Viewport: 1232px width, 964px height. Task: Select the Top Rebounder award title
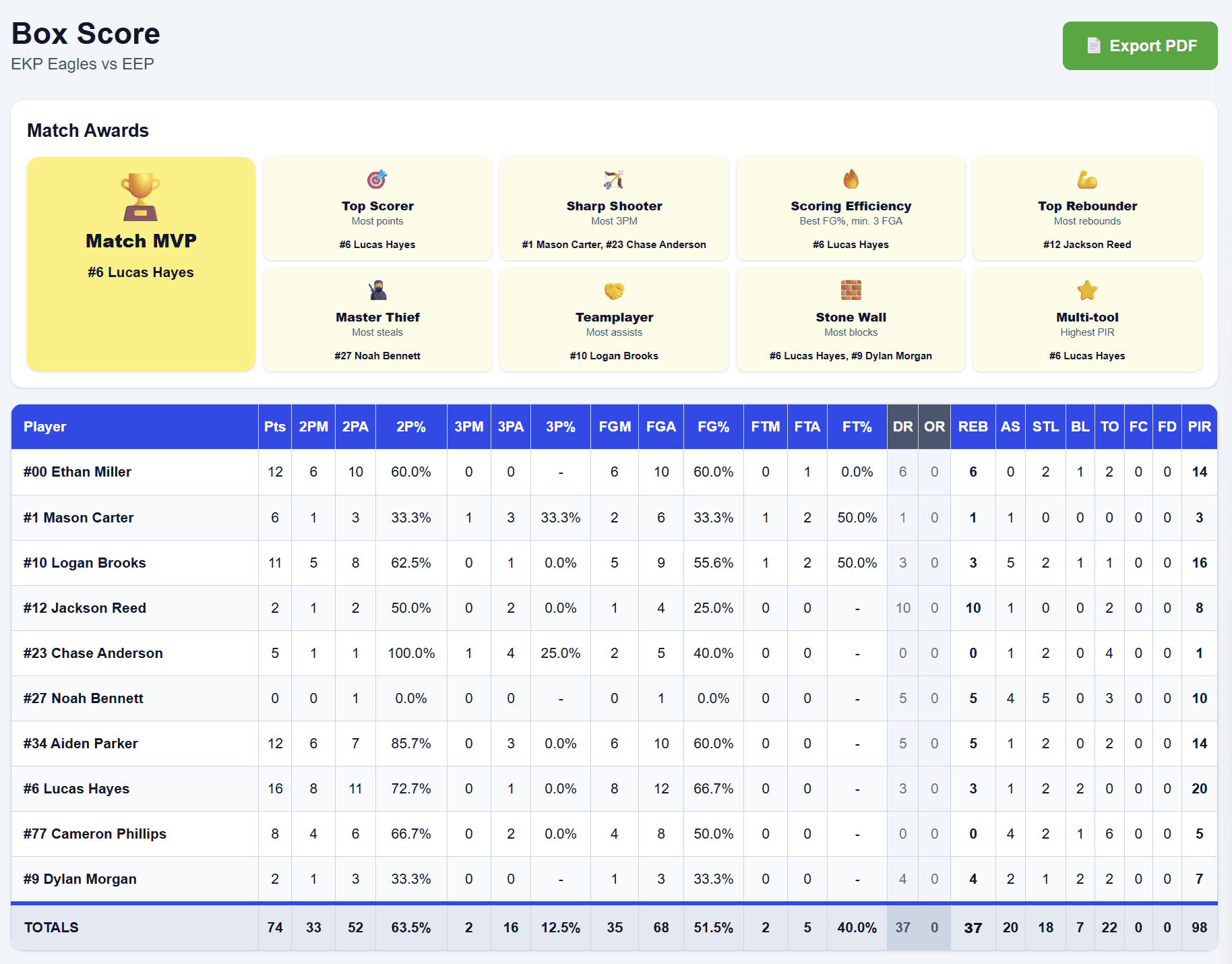(x=1087, y=206)
